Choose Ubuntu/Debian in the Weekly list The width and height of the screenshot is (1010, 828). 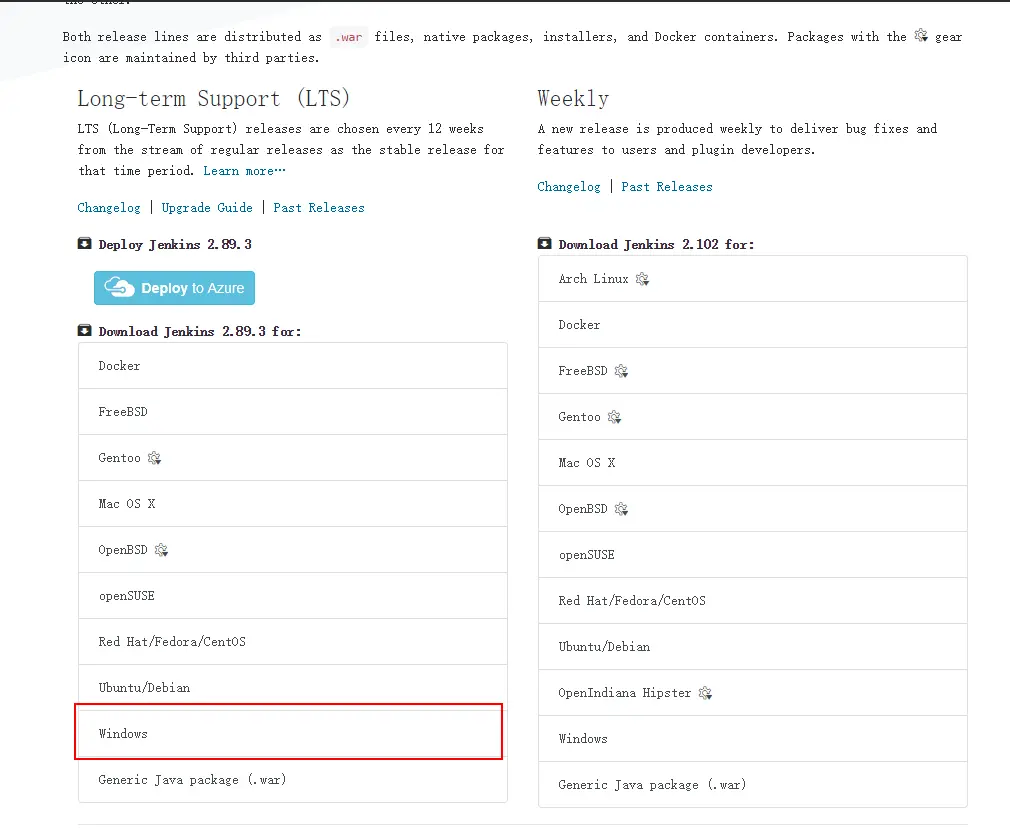click(752, 647)
